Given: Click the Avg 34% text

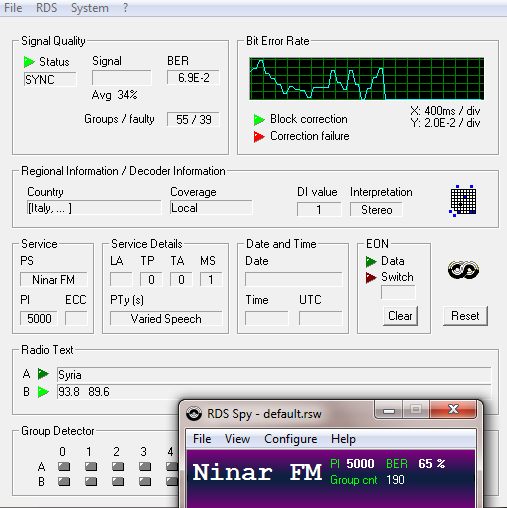Looking at the screenshot, I should coord(114,95).
